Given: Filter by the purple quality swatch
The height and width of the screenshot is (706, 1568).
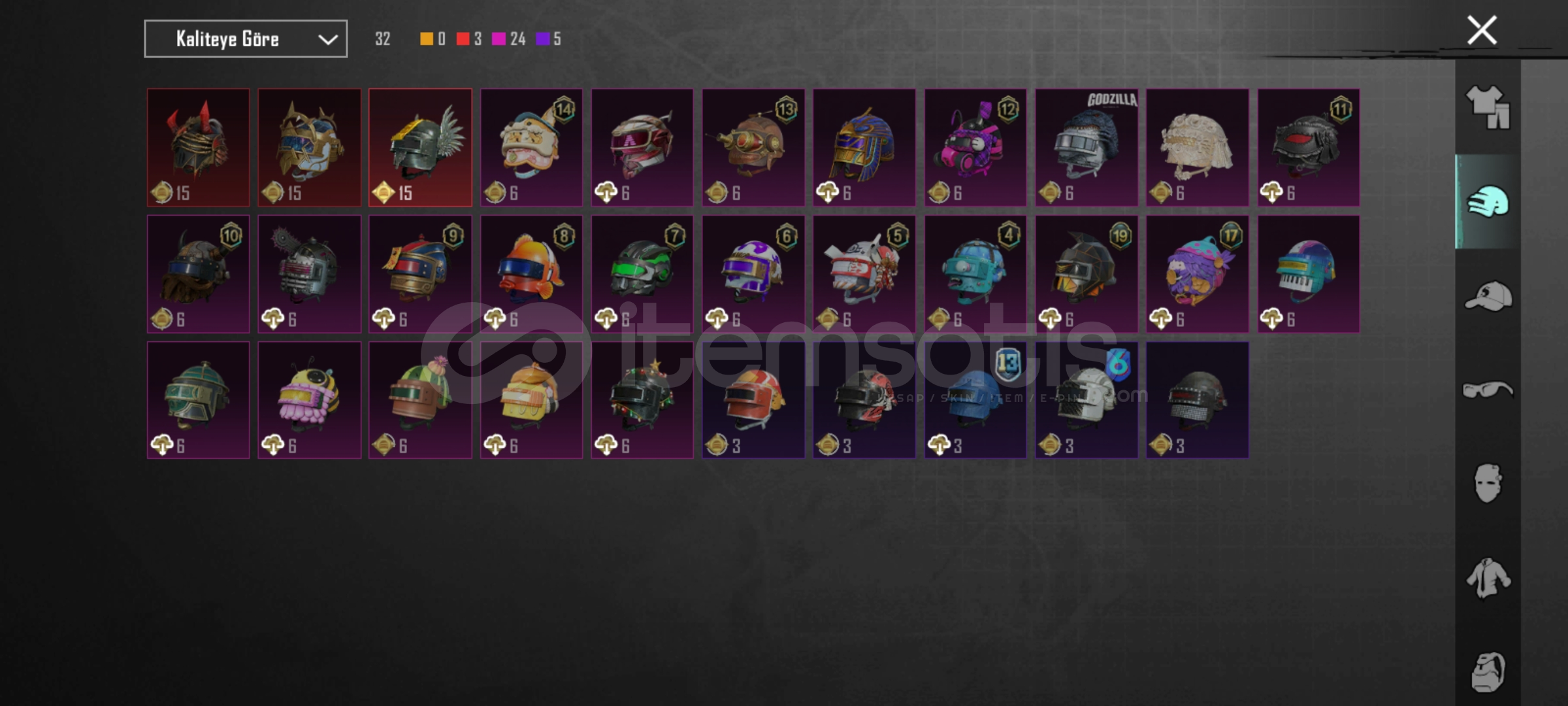Looking at the screenshot, I should click(x=542, y=39).
